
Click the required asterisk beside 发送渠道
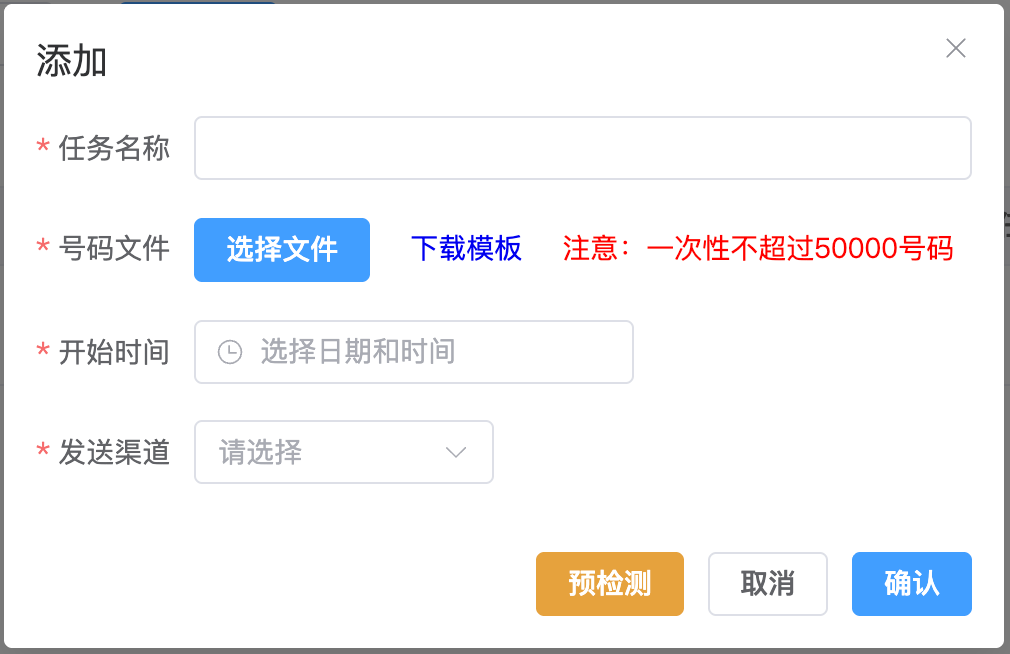[43, 453]
